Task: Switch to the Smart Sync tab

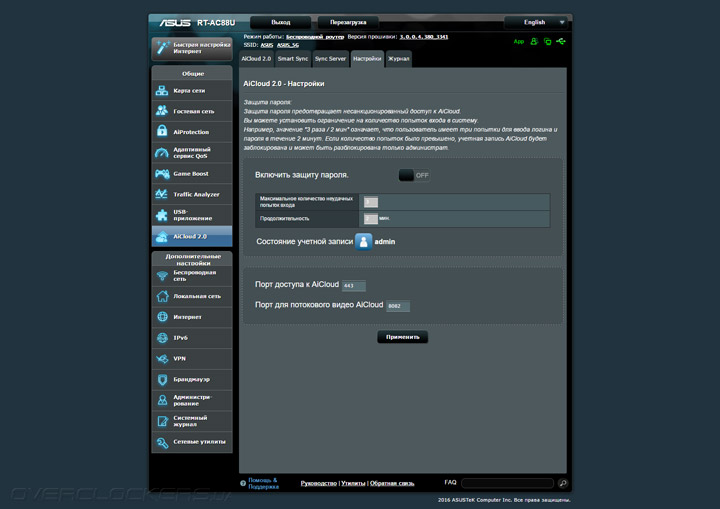Action: [292, 59]
